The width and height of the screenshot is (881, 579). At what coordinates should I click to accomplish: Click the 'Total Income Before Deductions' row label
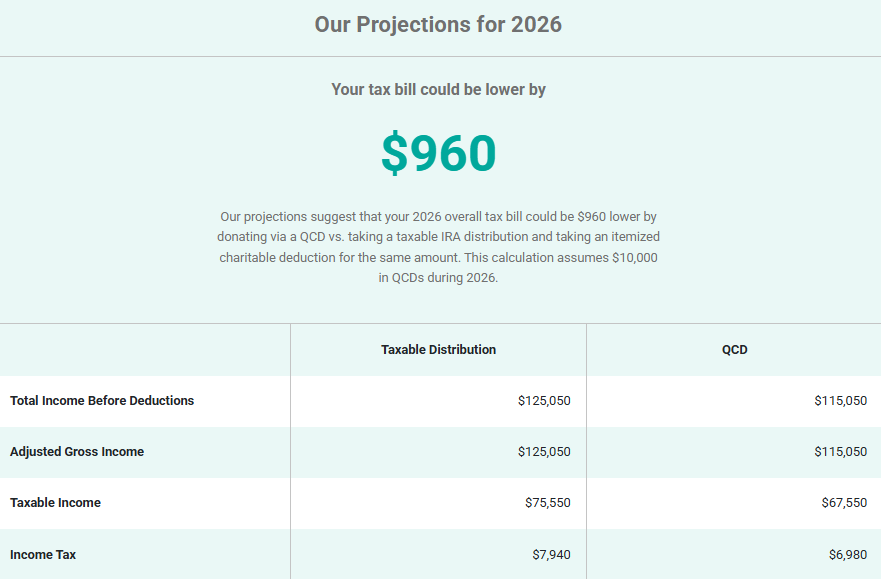[x=102, y=401]
